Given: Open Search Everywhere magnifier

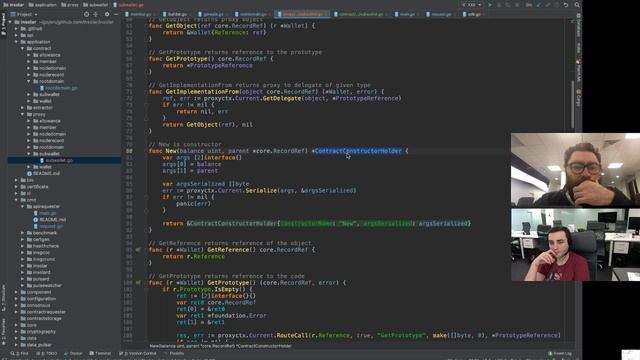Looking at the screenshot, I should [577, 5].
